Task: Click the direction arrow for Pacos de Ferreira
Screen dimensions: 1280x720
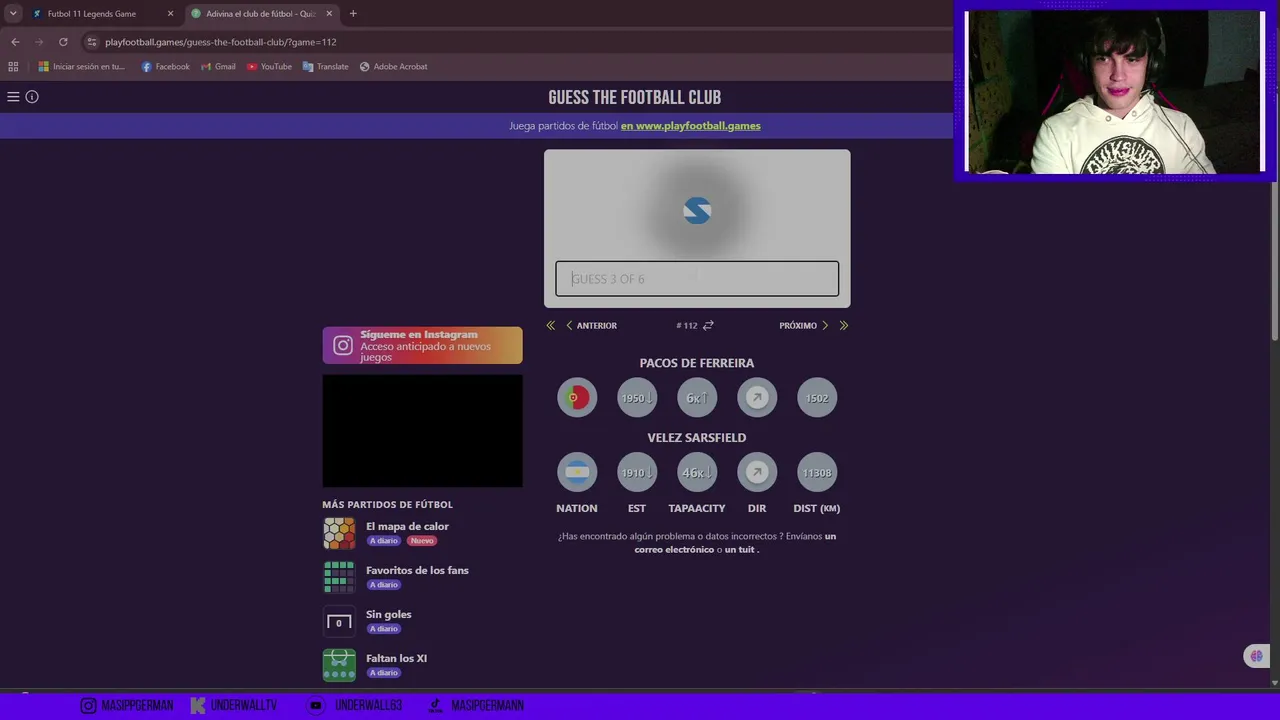Action: point(757,398)
